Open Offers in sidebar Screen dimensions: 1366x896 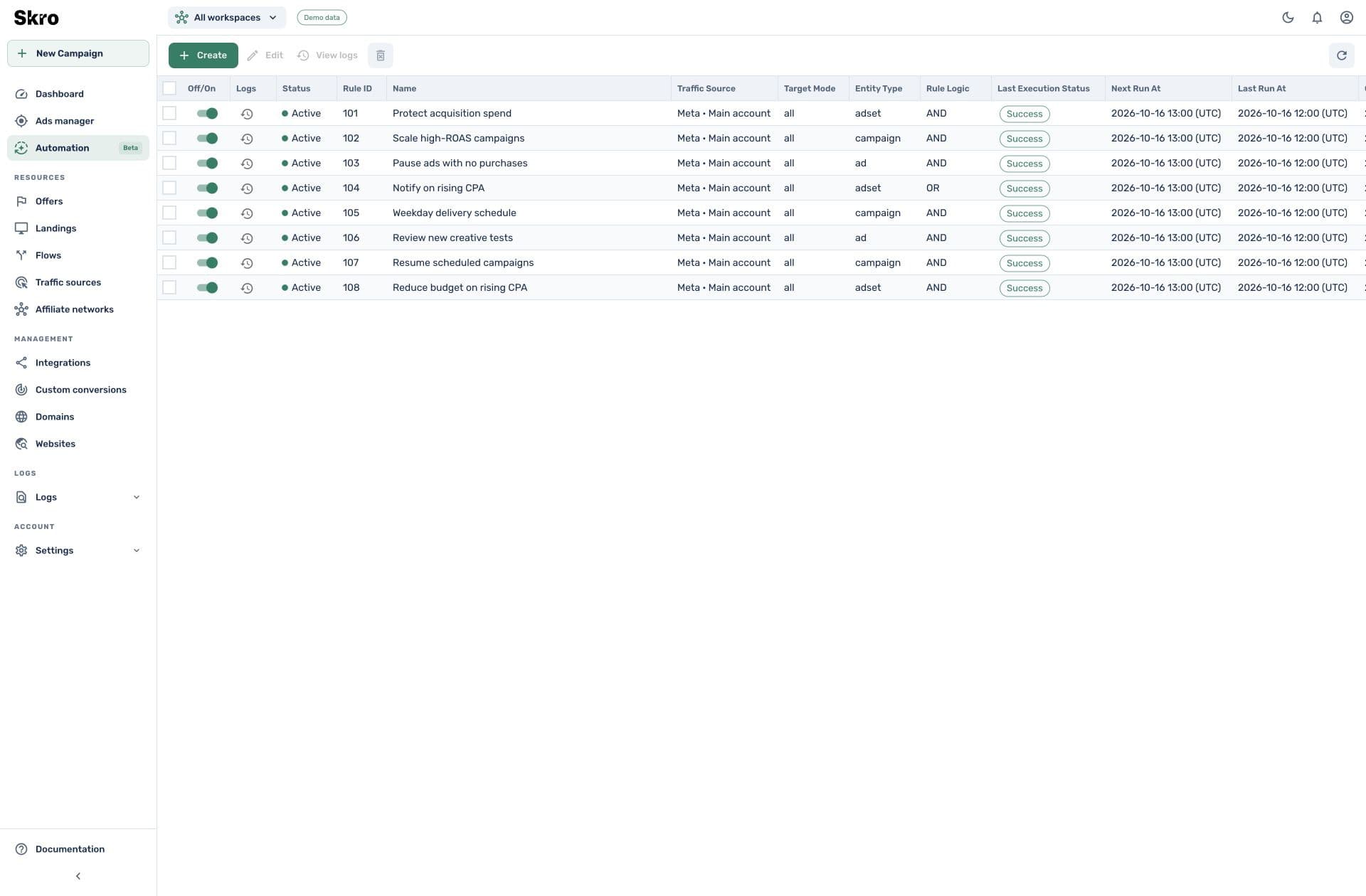[x=78, y=201]
